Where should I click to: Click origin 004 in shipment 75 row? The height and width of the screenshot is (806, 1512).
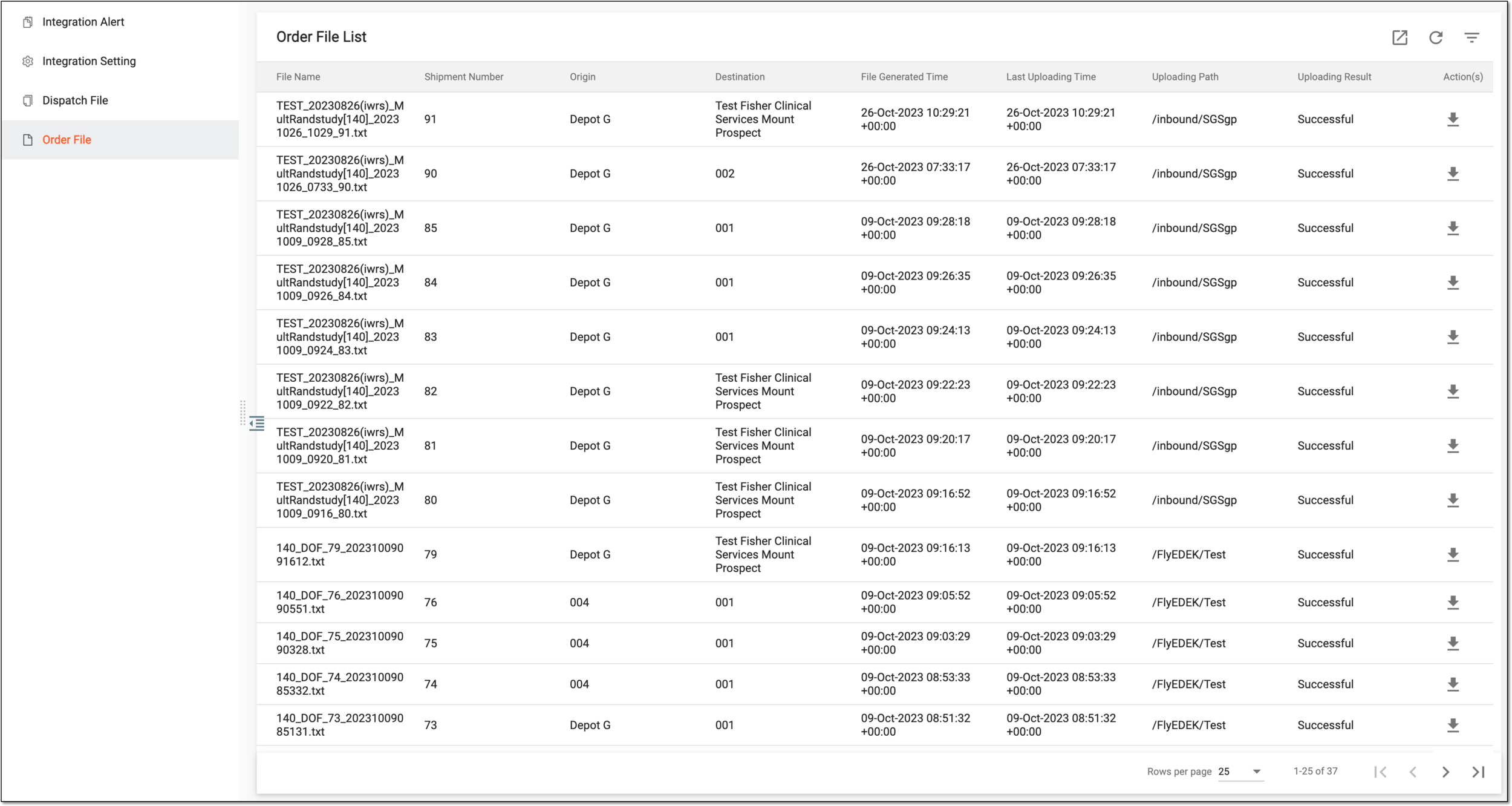579,643
